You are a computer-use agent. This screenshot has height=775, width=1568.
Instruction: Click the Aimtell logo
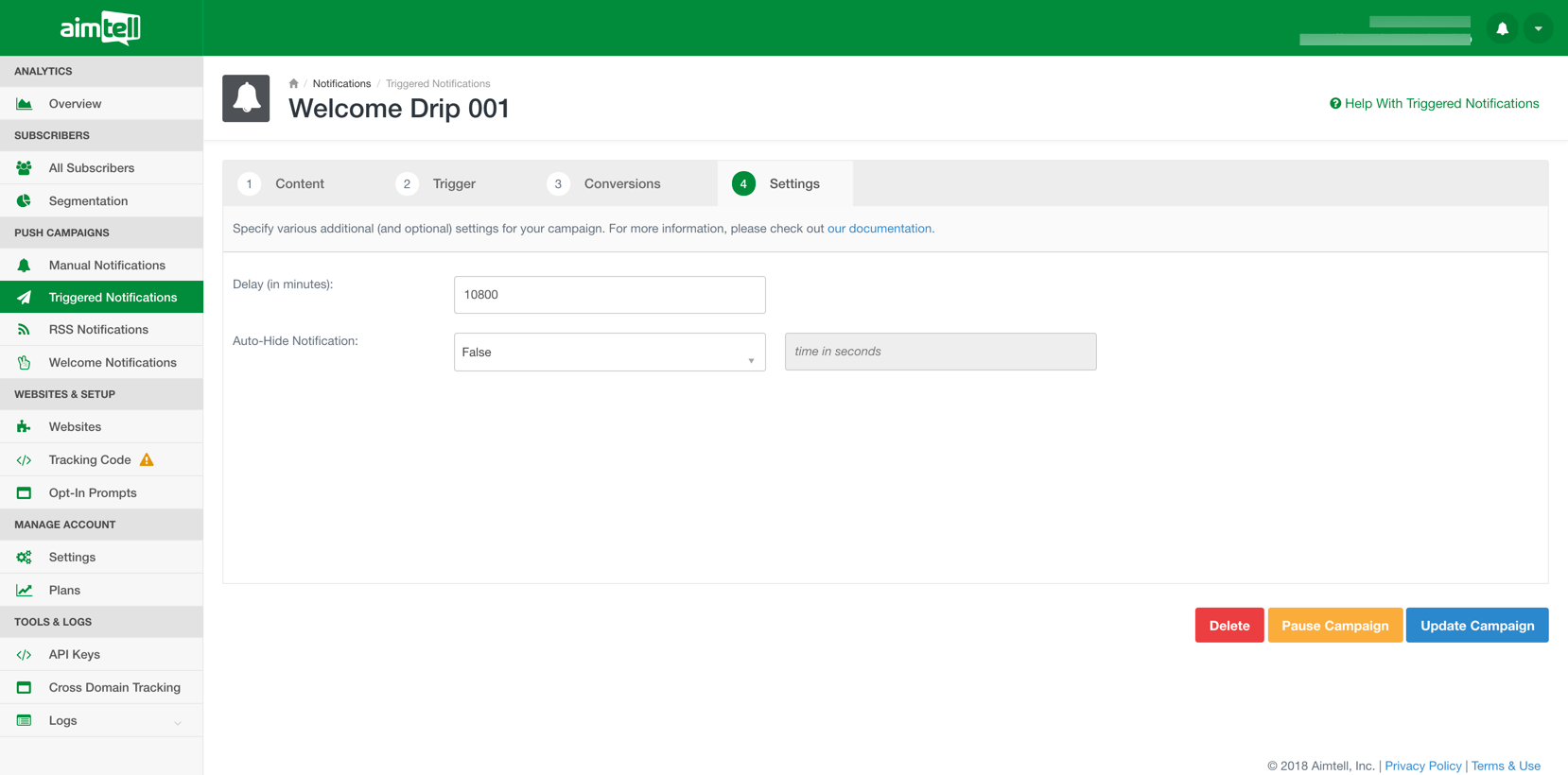[100, 28]
